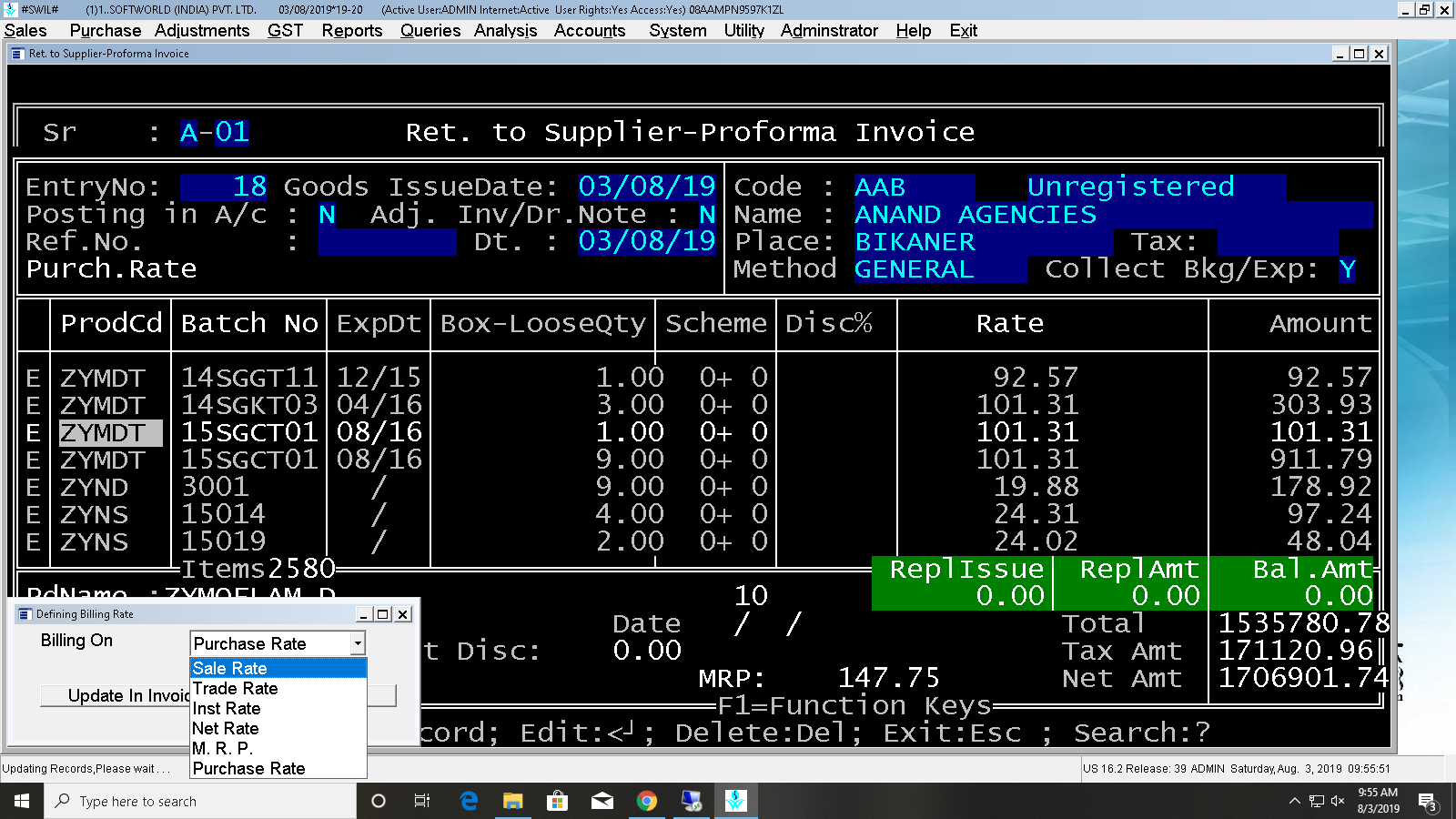Image resolution: width=1456 pixels, height=819 pixels.
Task: Click the Method field GENERAL
Action: click(941, 269)
